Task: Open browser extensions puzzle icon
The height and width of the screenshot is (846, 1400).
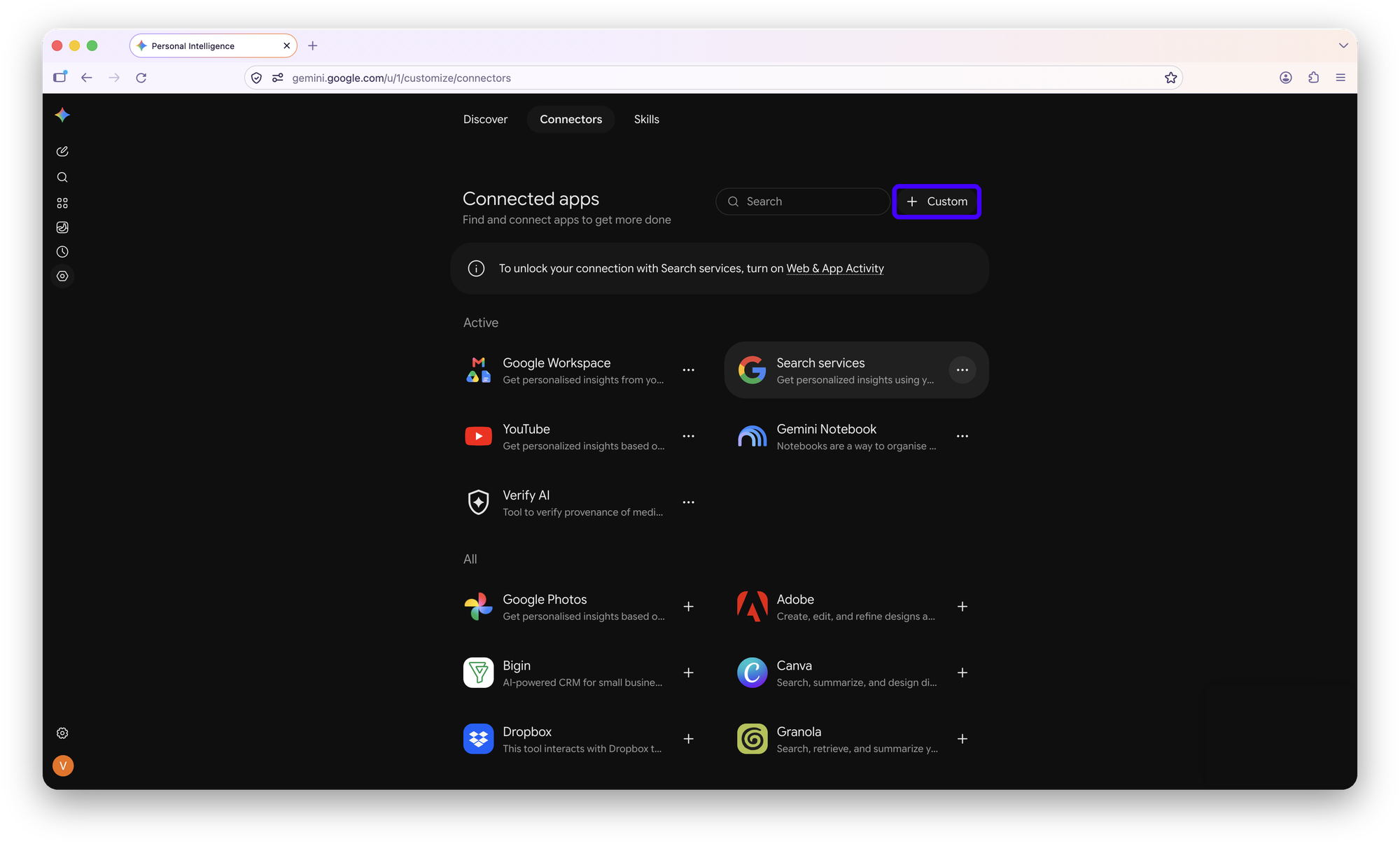Action: click(1313, 78)
